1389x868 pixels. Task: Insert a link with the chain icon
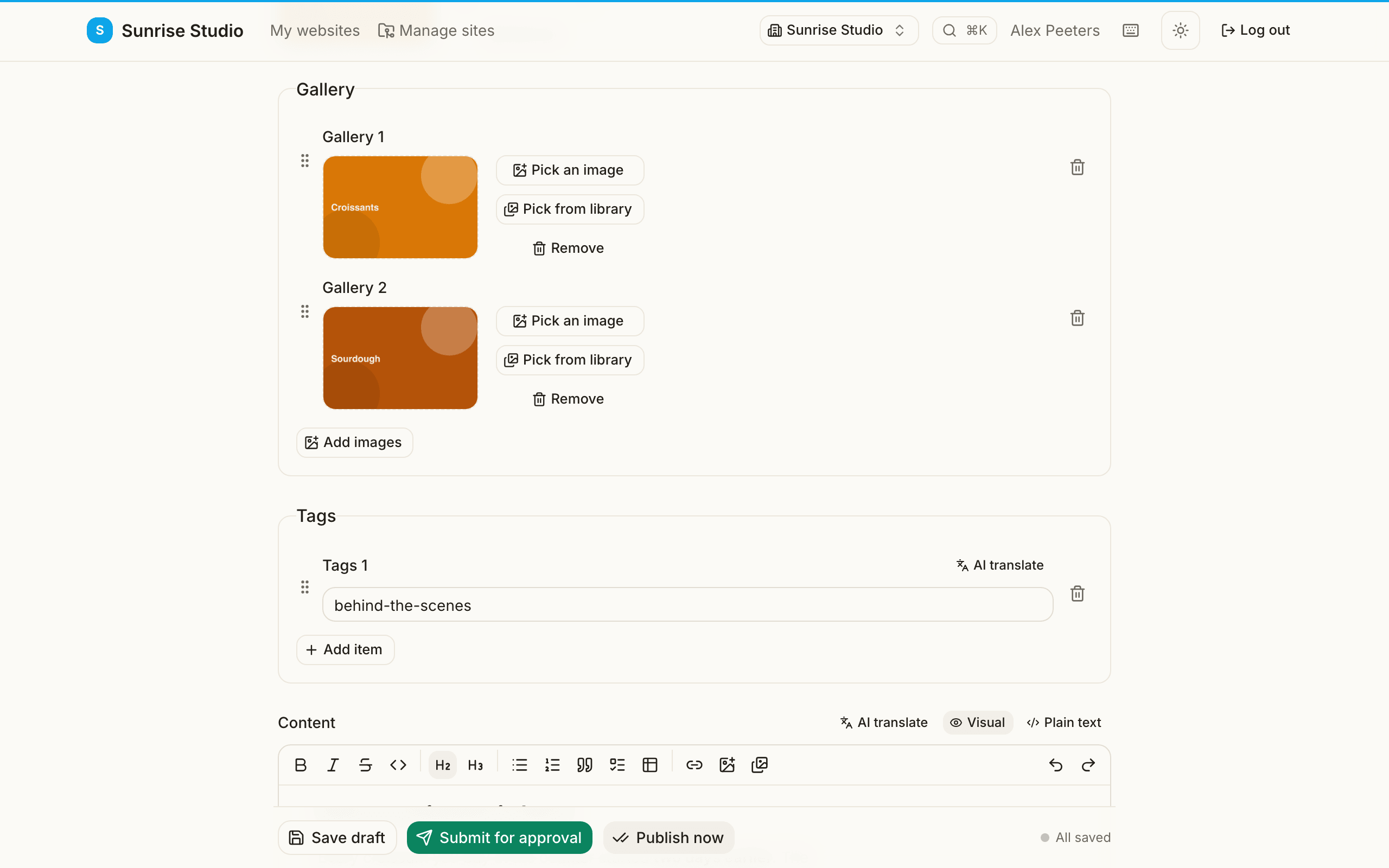(x=694, y=765)
